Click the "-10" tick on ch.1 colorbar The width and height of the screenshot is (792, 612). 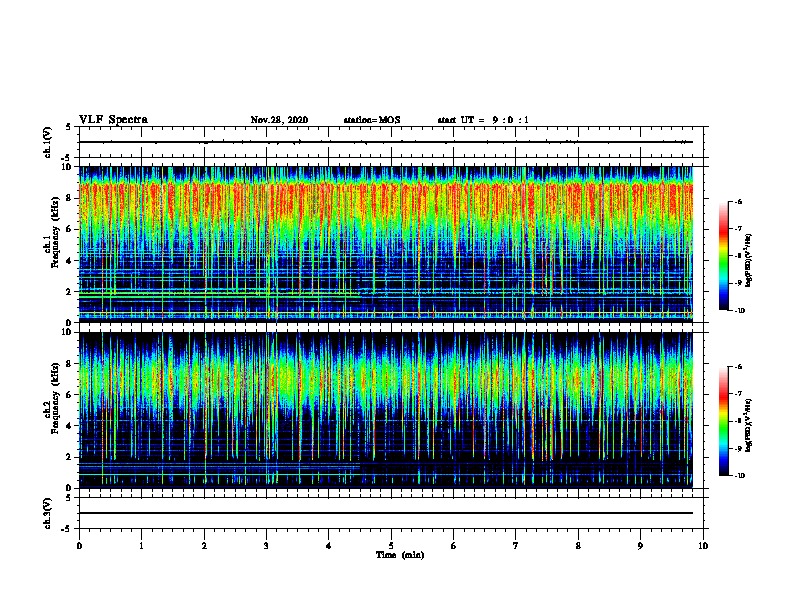pos(739,310)
